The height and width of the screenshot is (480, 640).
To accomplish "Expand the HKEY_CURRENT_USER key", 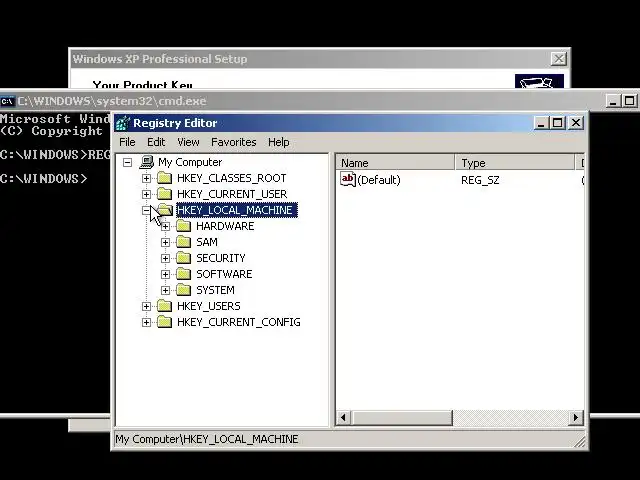I will click(x=146, y=194).
